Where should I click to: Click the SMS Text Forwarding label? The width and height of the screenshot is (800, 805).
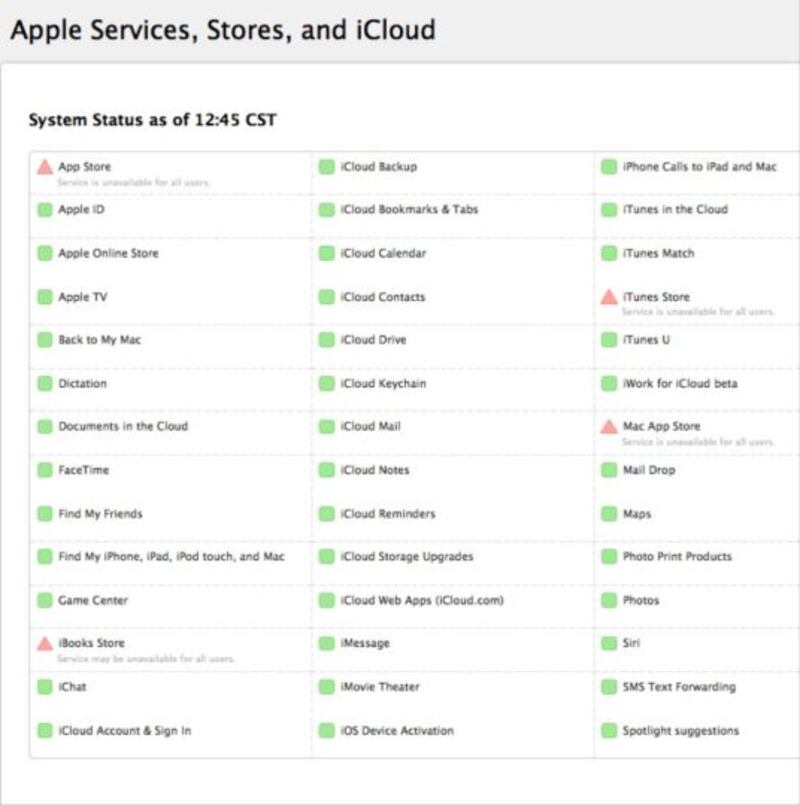(x=679, y=687)
